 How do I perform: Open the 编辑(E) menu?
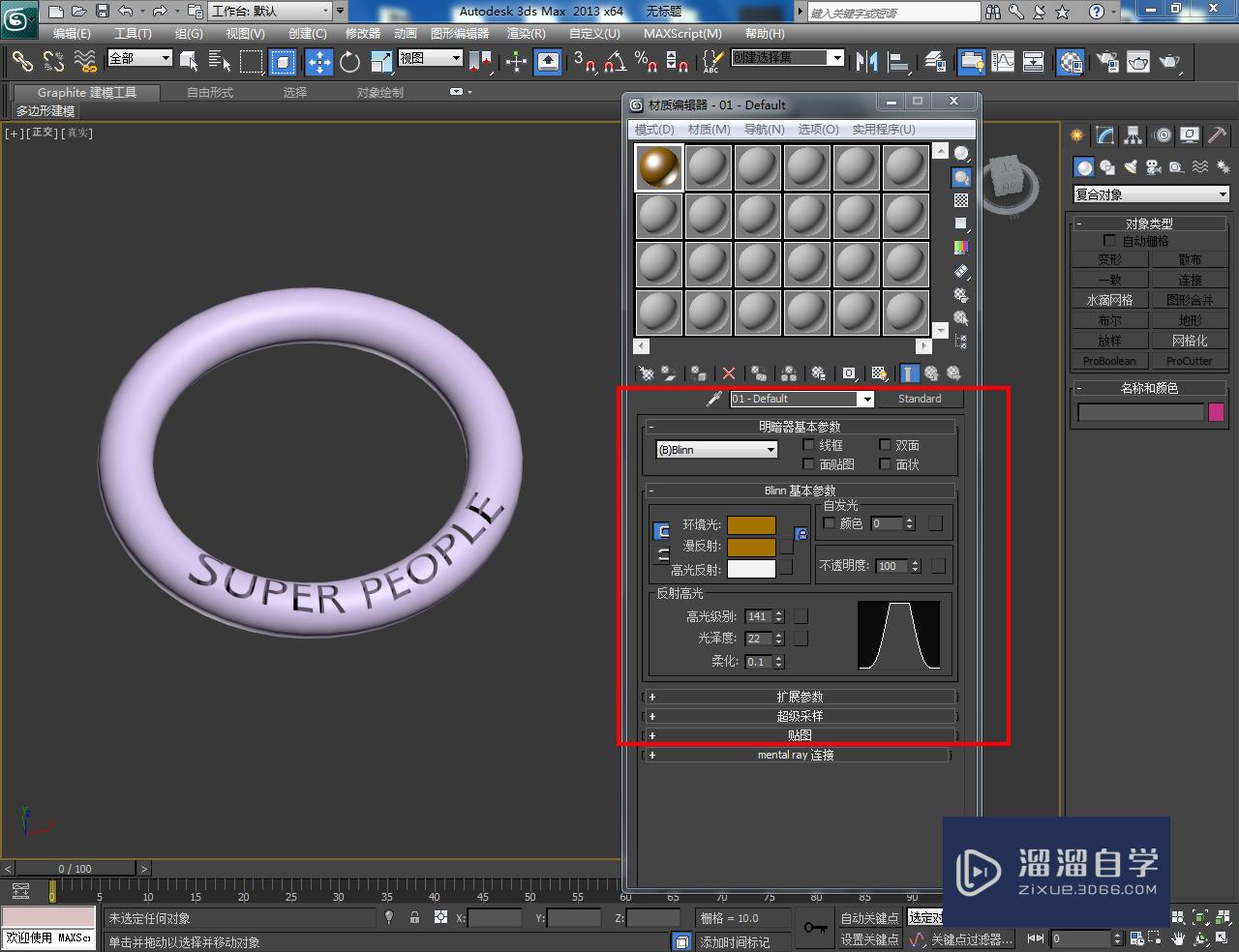(72, 33)
